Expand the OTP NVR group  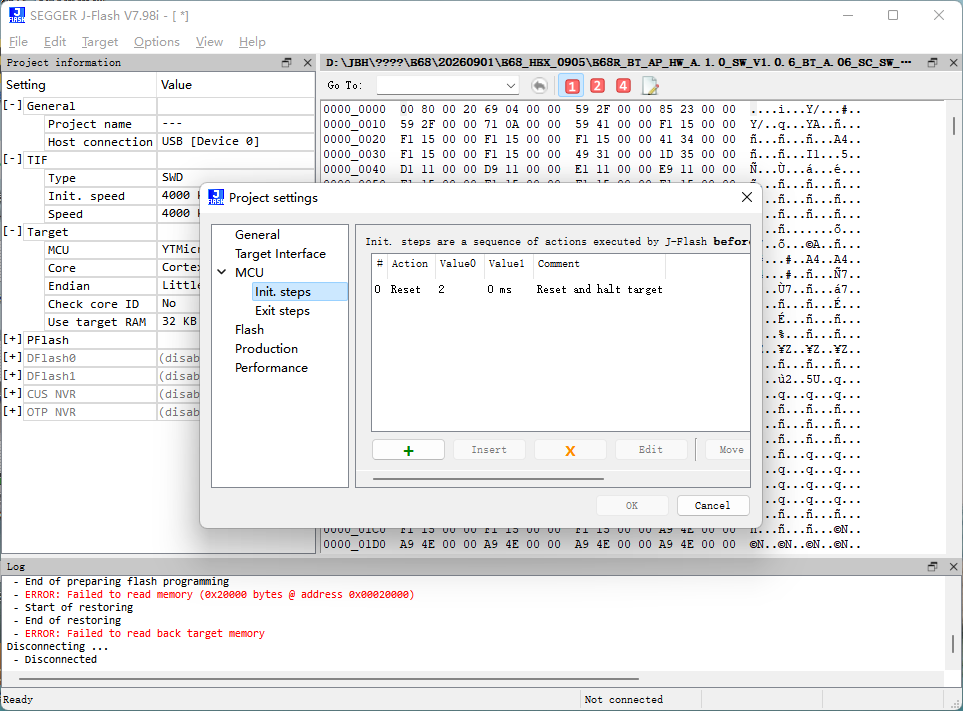12,411
